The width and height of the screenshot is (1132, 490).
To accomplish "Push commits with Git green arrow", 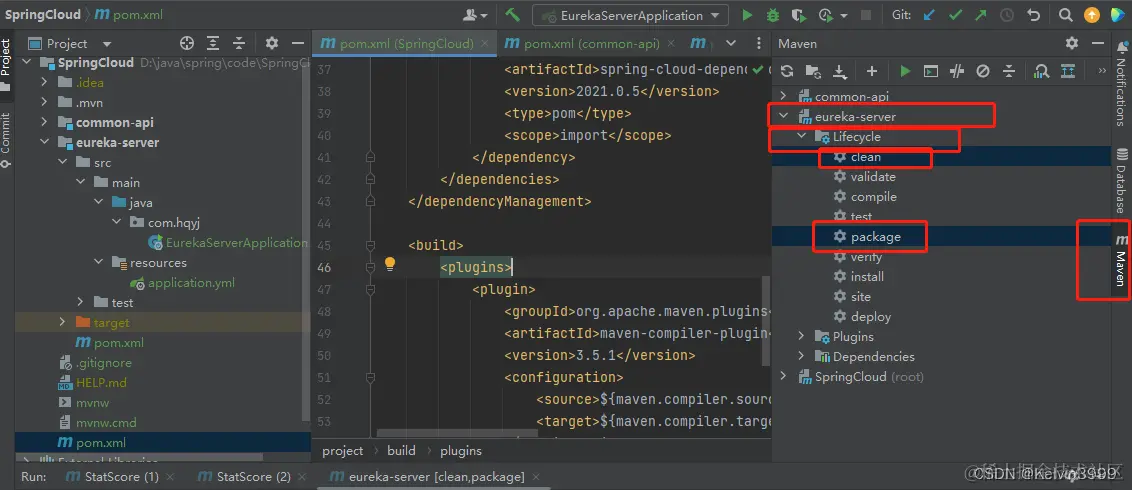I will click(980, 14).
